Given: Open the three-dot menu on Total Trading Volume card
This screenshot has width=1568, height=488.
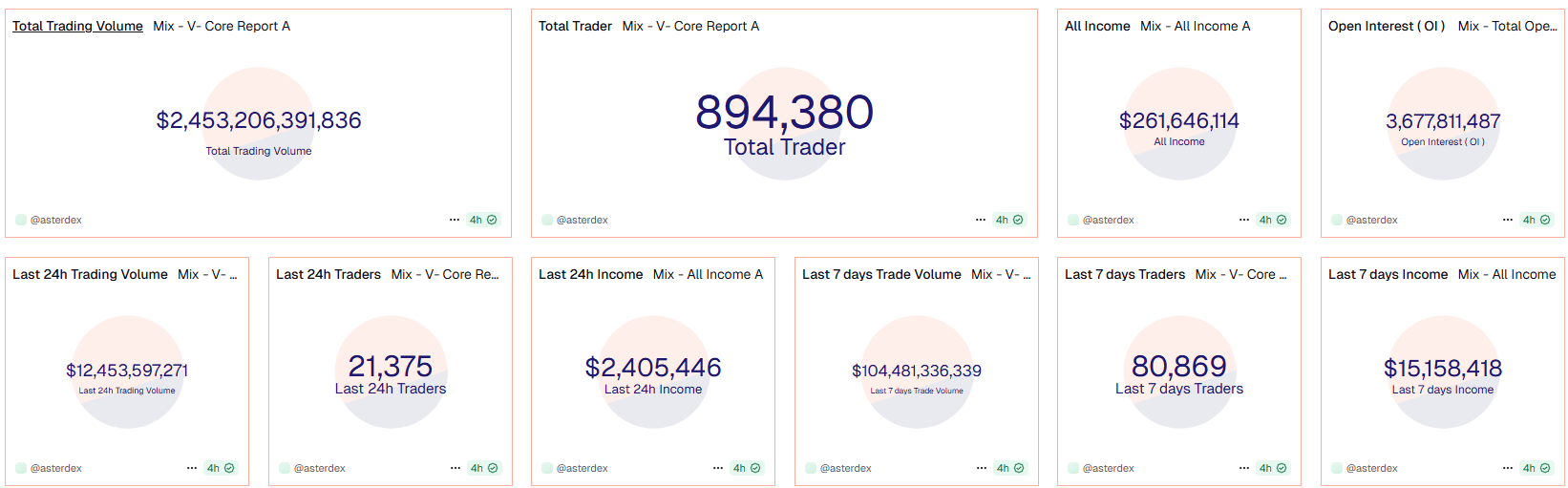Looking at the screenshot, I should pos(455,220).
